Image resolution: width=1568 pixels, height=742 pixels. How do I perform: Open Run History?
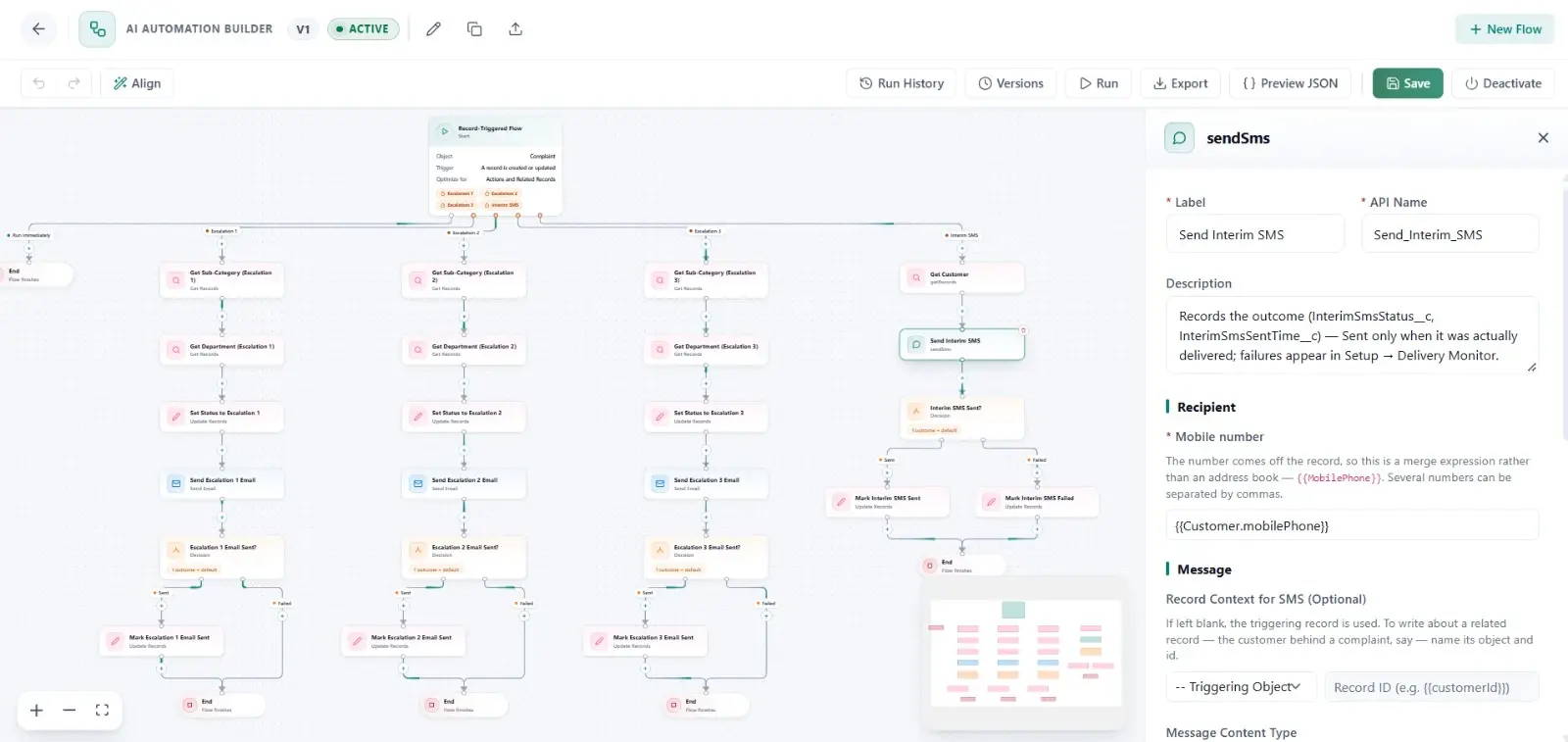point(902,83)
